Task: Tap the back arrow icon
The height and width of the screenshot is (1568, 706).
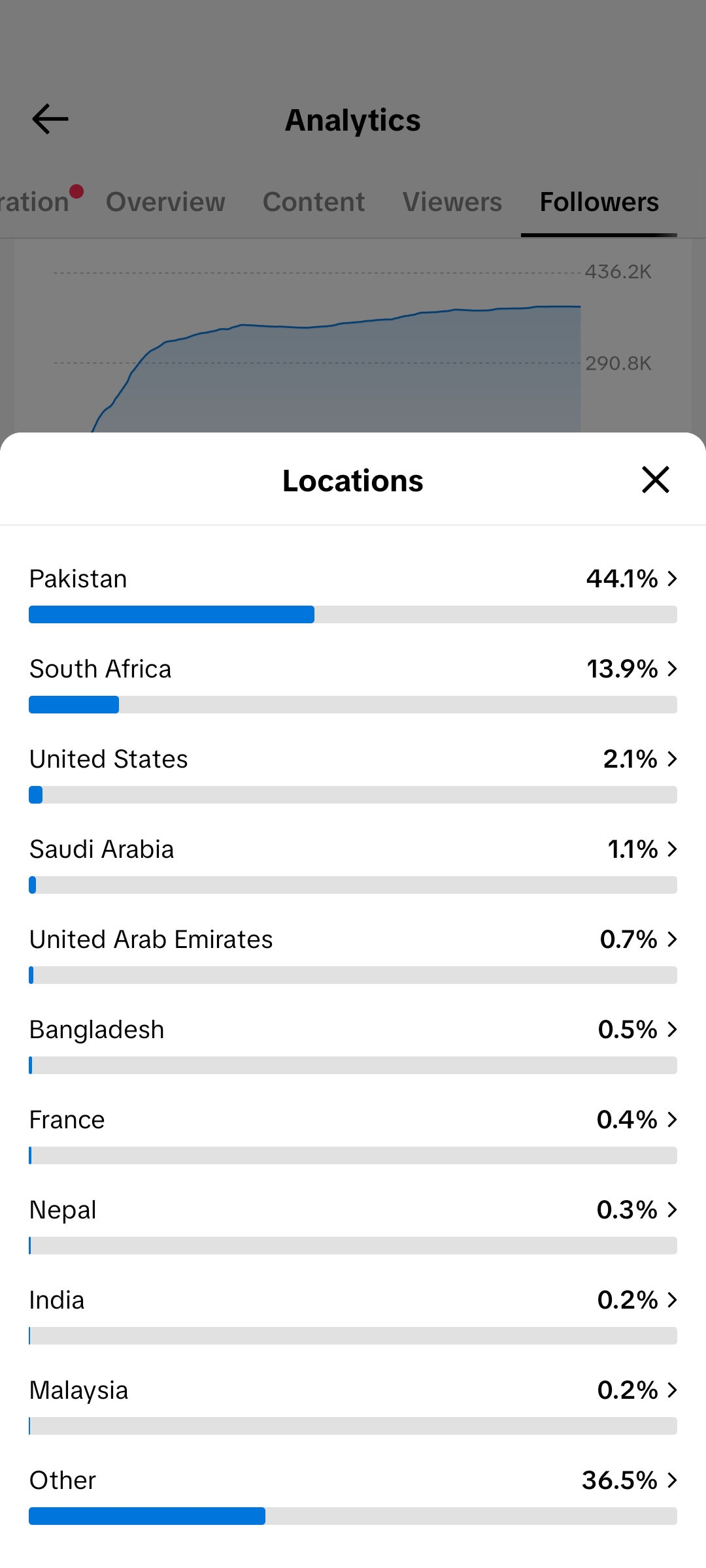Action: point(50,120)
